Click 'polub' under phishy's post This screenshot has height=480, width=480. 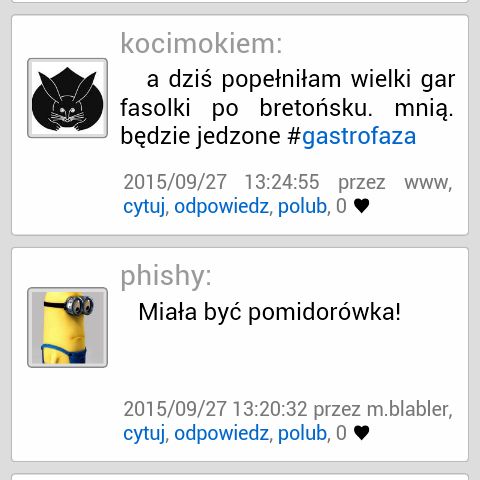(302, 433)
